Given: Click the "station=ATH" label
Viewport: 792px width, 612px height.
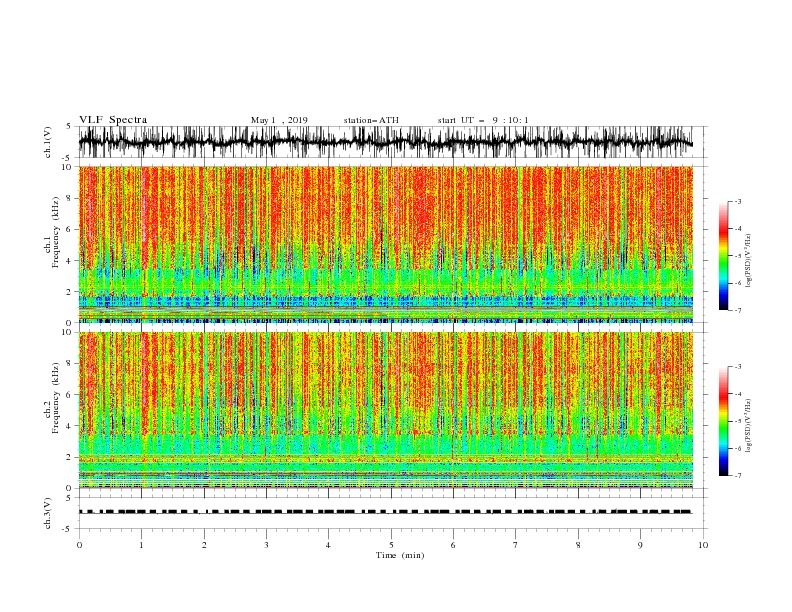Looking at the screenshot, I should click(x=371, y=120).
